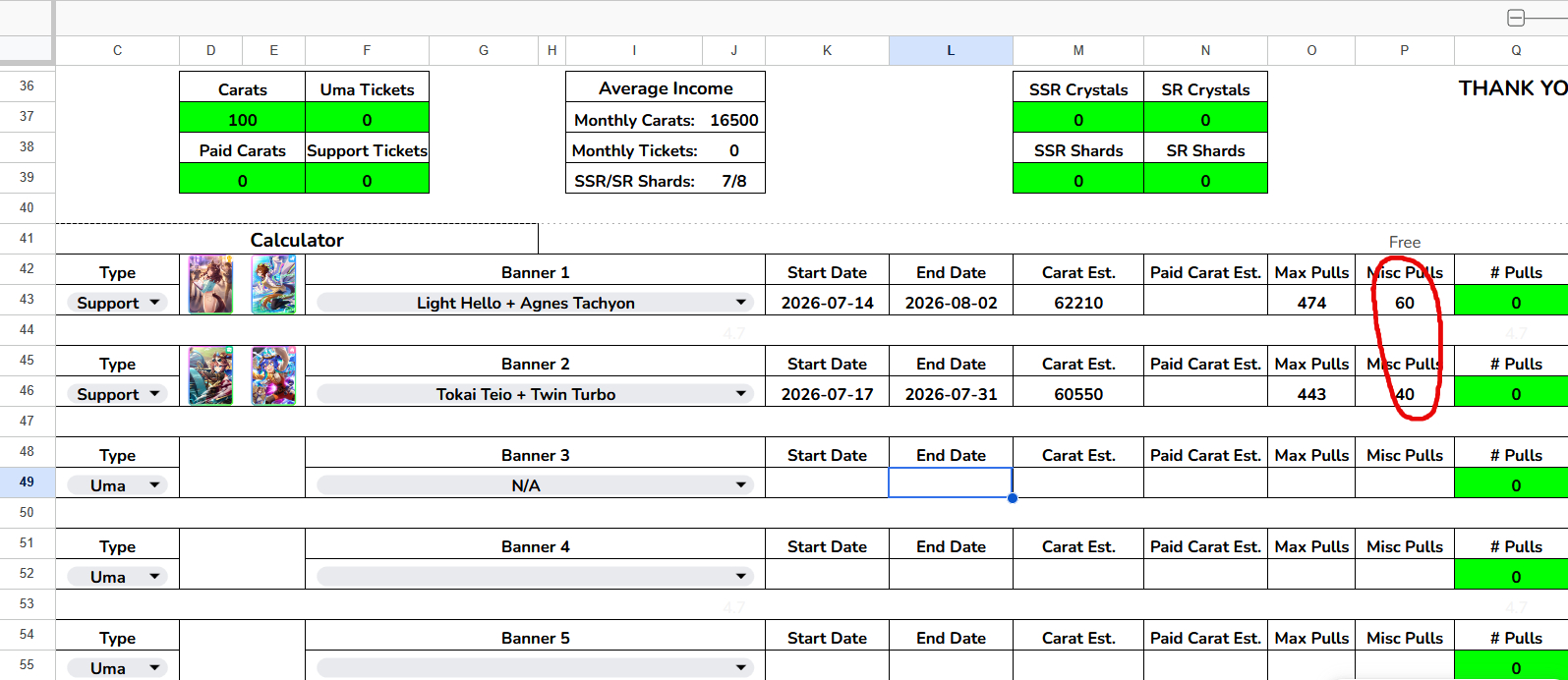The width and height of the screenshot is (1568, 680).
Task: Click Carat Est. value 60550
Action: 1078,394
